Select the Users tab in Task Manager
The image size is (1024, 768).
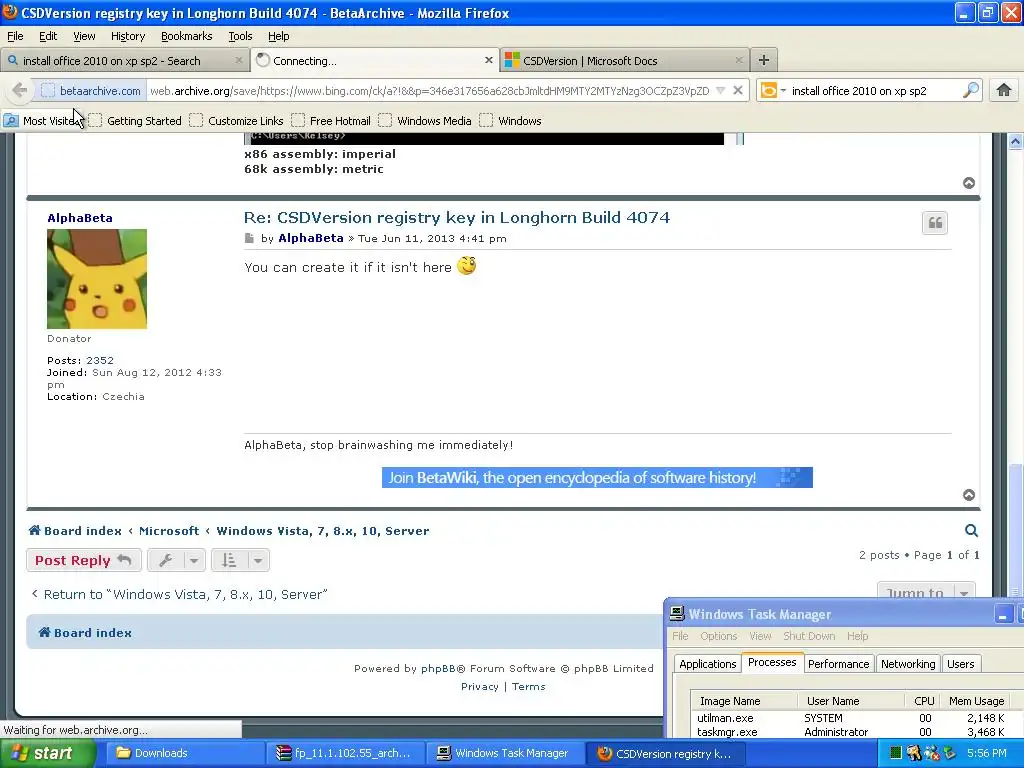click(x=960, y=664)
